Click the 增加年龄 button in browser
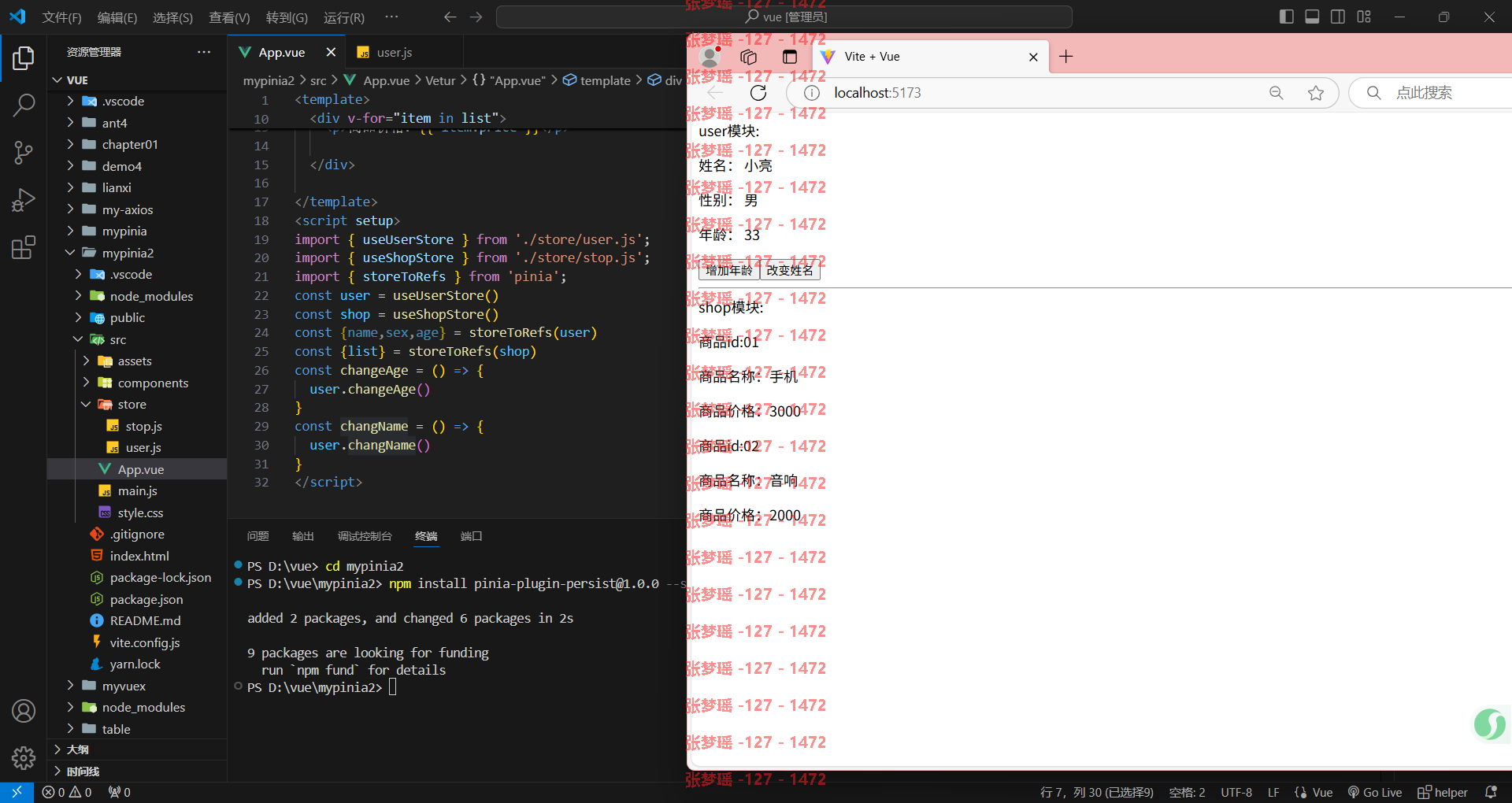The width and height of the screenshot is (1512, 803). tap(729, 270)
